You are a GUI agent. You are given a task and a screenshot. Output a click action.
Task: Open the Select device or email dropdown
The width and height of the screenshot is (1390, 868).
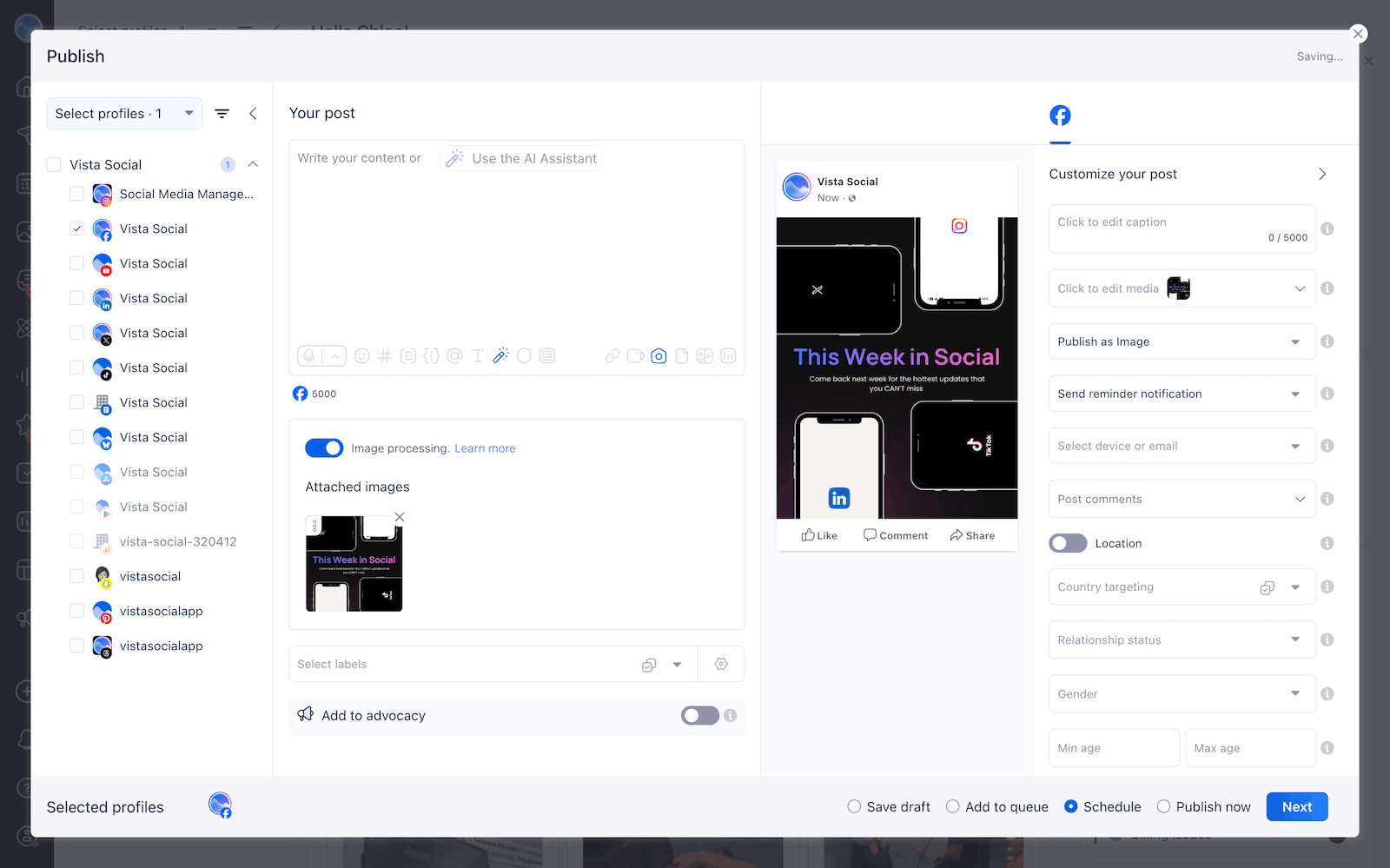(1182, 446)
